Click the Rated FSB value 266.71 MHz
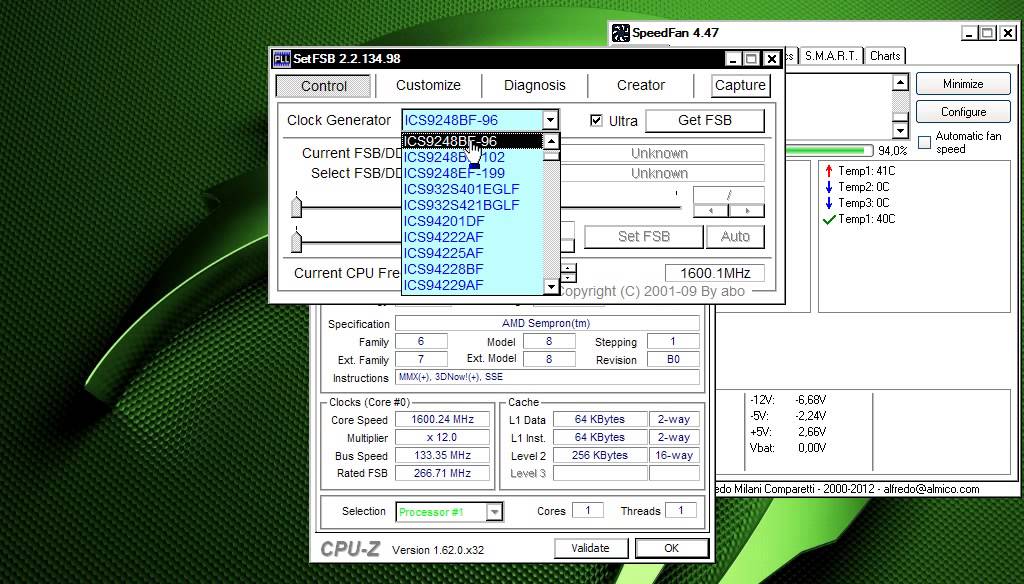The image size is (1024, 584). (442, 473)
